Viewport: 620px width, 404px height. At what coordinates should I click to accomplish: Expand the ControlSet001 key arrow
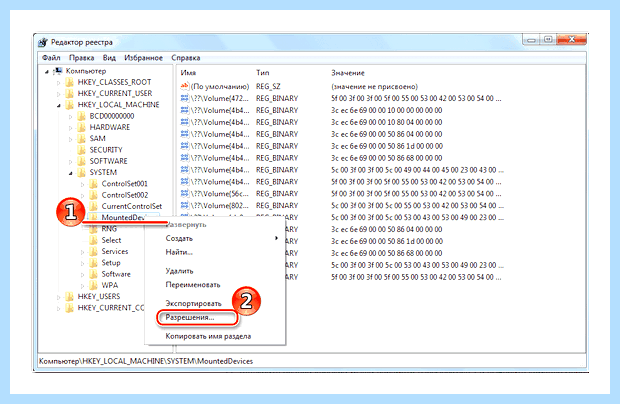[x=82, y=184]
